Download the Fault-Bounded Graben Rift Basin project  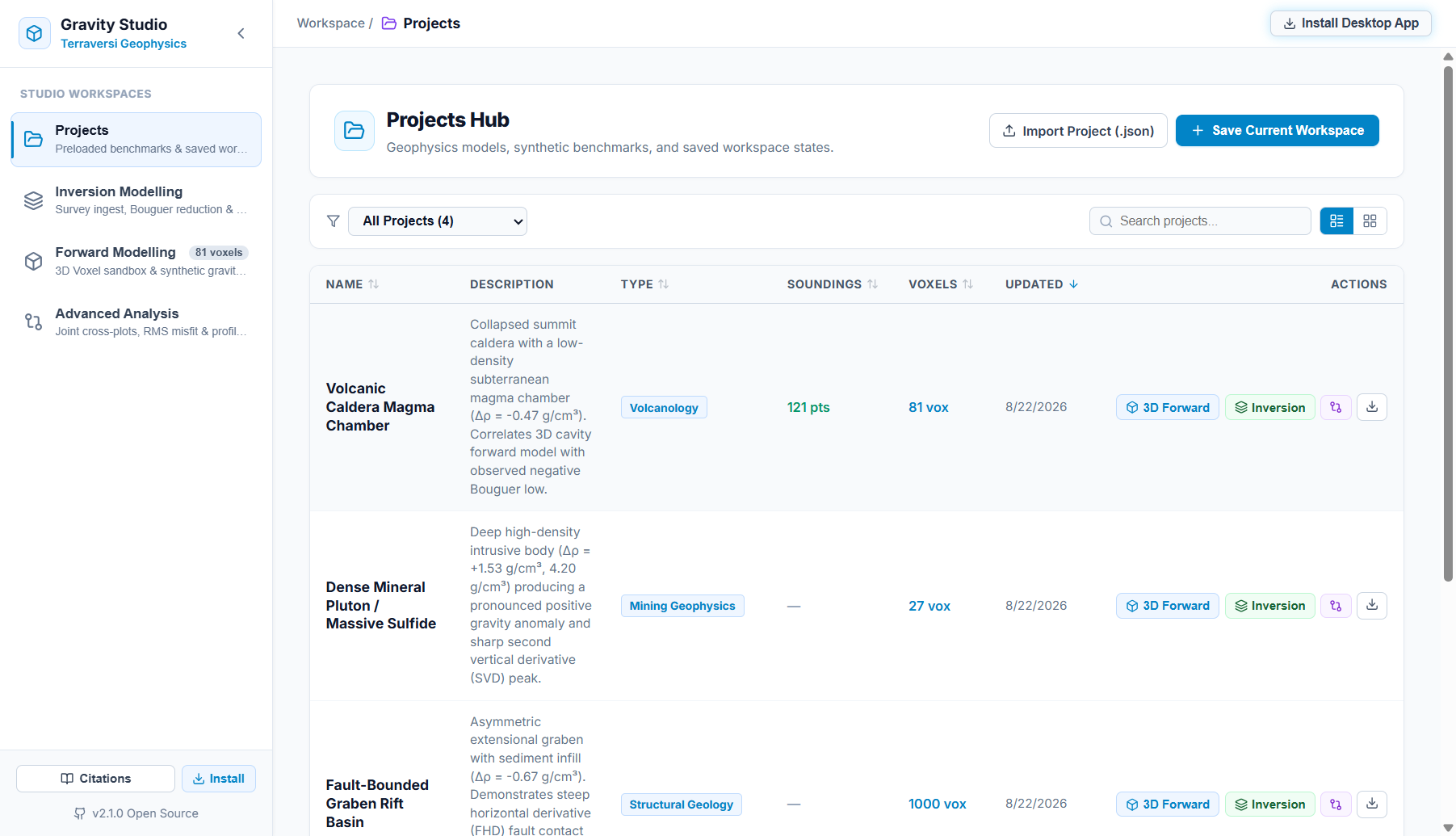[1372, 804]
